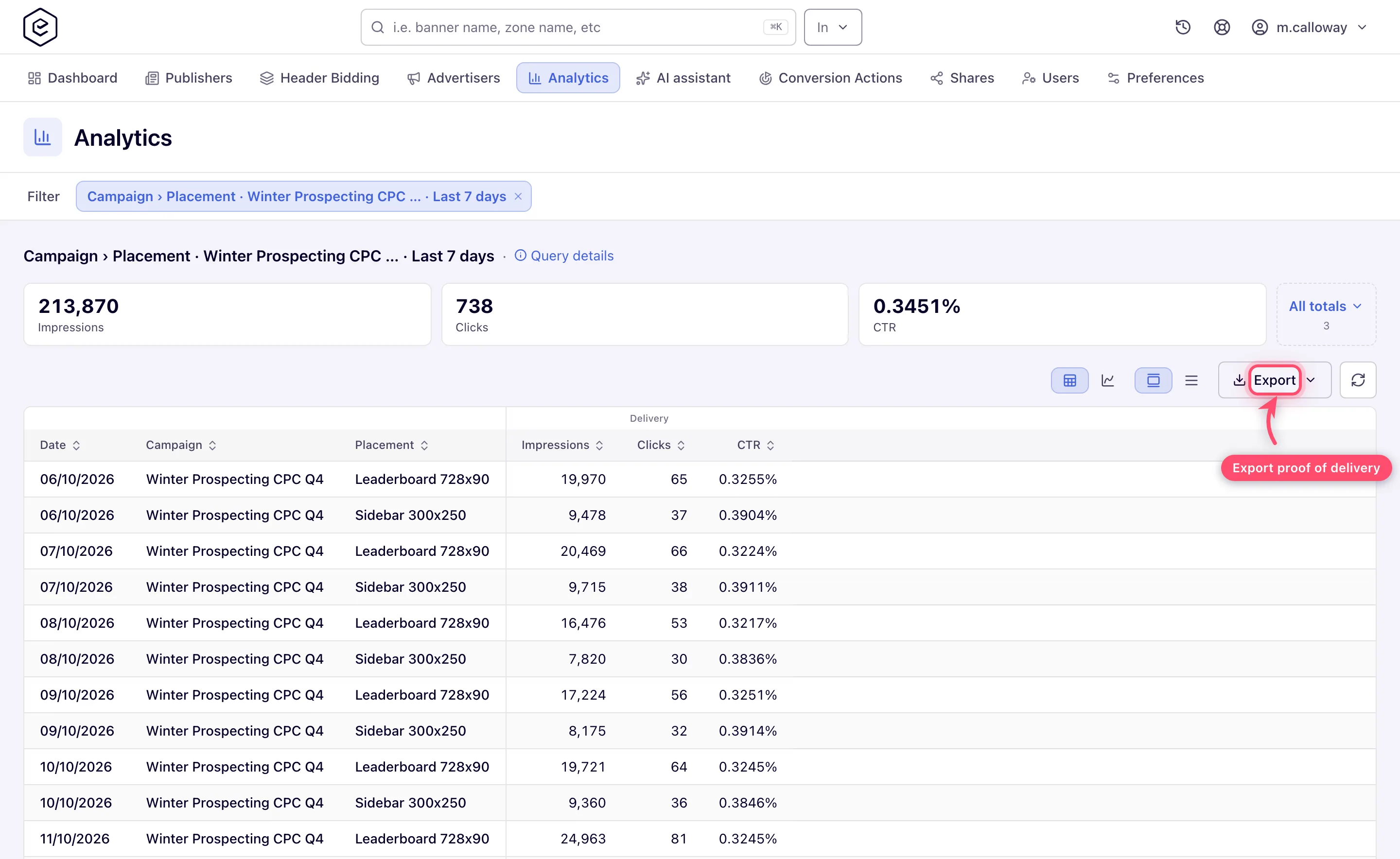Click the 213,870 Impressions total card

227,314
